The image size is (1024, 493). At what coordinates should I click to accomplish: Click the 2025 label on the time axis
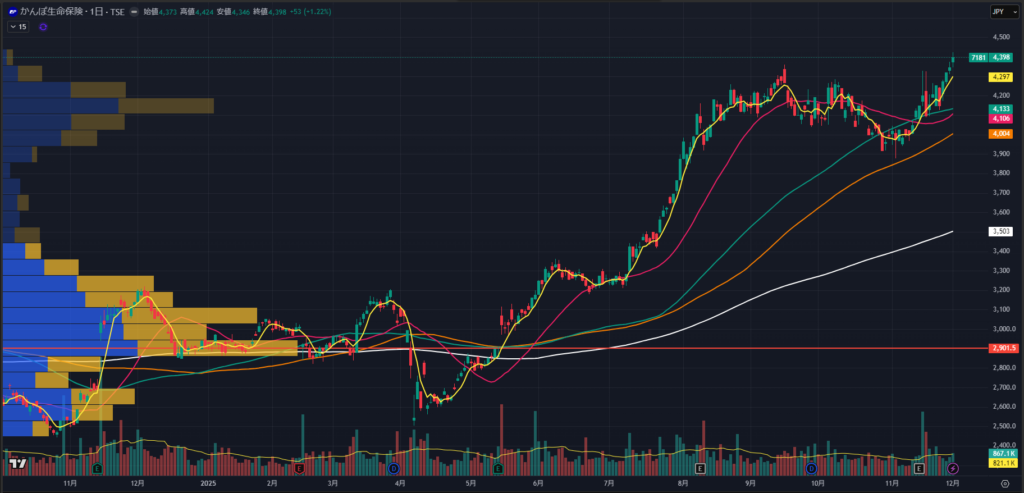208,482
